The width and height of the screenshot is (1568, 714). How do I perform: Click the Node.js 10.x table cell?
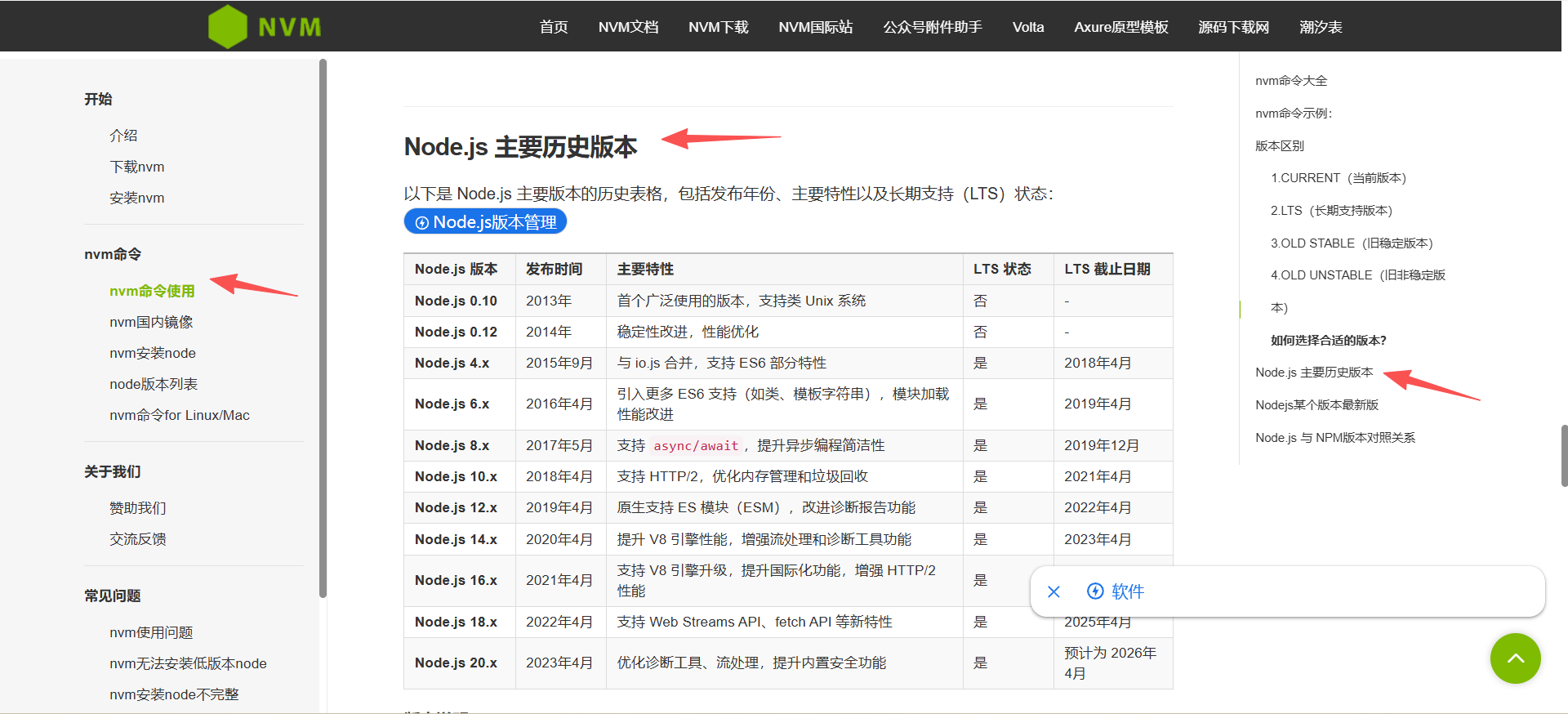click(x=459, y=476)
